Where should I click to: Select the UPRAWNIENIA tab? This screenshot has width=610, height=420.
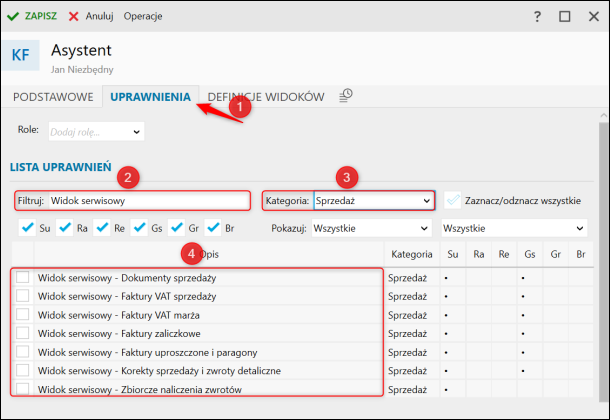151,97
